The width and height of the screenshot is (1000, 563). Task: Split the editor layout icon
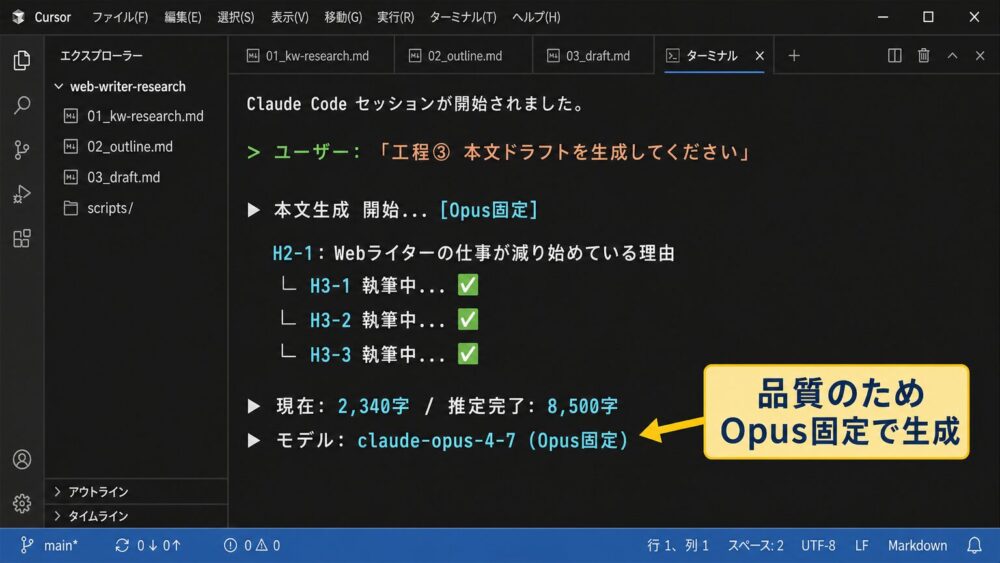click(x=894, y=55)
